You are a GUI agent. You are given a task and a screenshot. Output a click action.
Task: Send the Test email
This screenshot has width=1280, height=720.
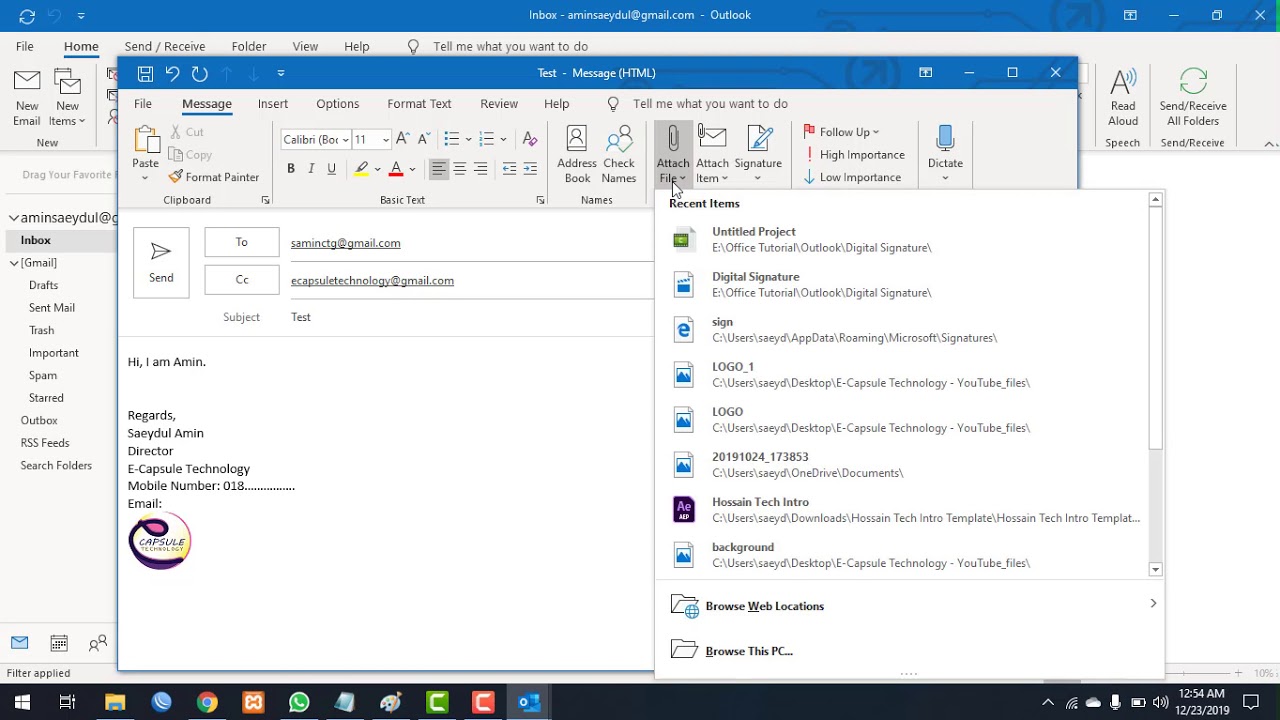[161, 262]
